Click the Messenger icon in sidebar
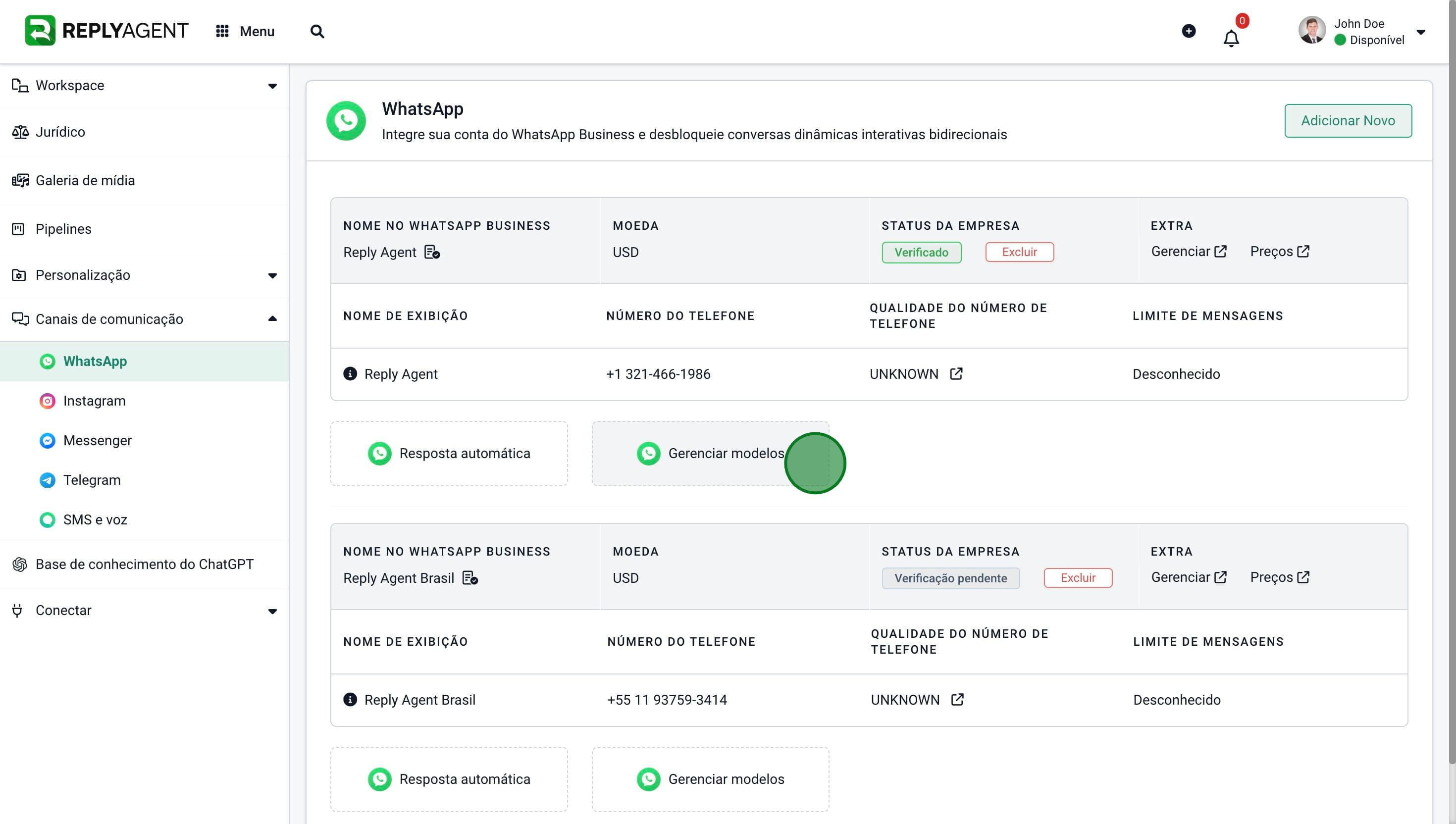The height and width of the screenshot is (824, 1456). 48,440
